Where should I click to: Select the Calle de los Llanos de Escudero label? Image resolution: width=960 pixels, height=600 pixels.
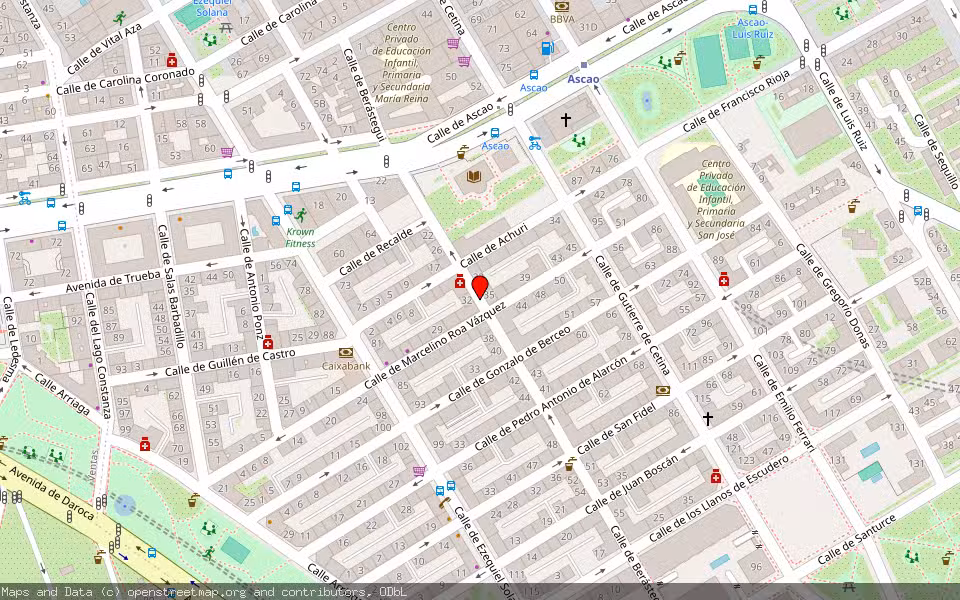719,498
